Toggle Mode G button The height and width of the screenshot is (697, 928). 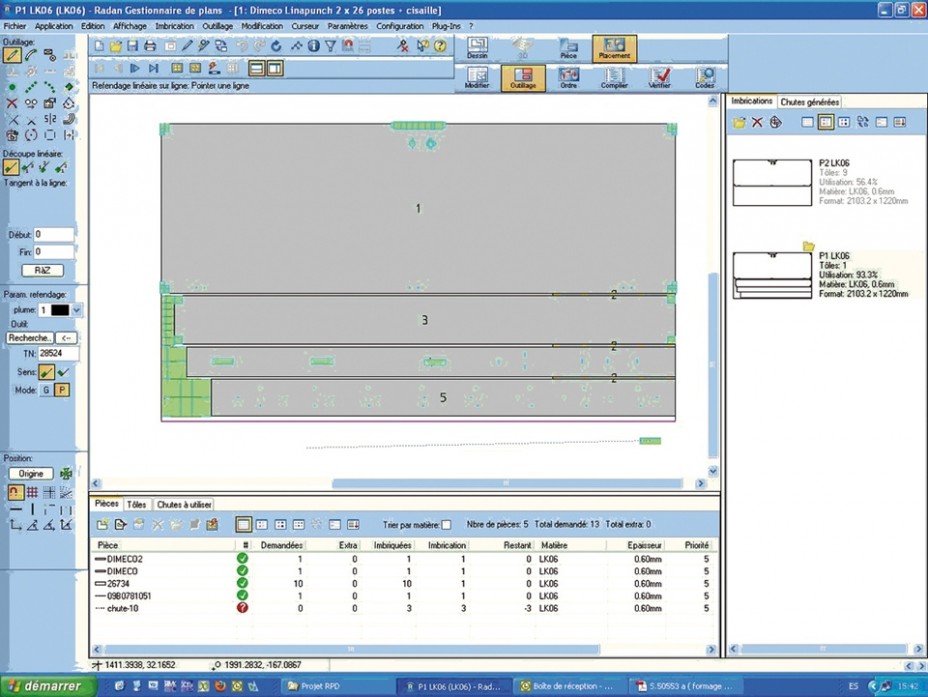coord(46,390)
